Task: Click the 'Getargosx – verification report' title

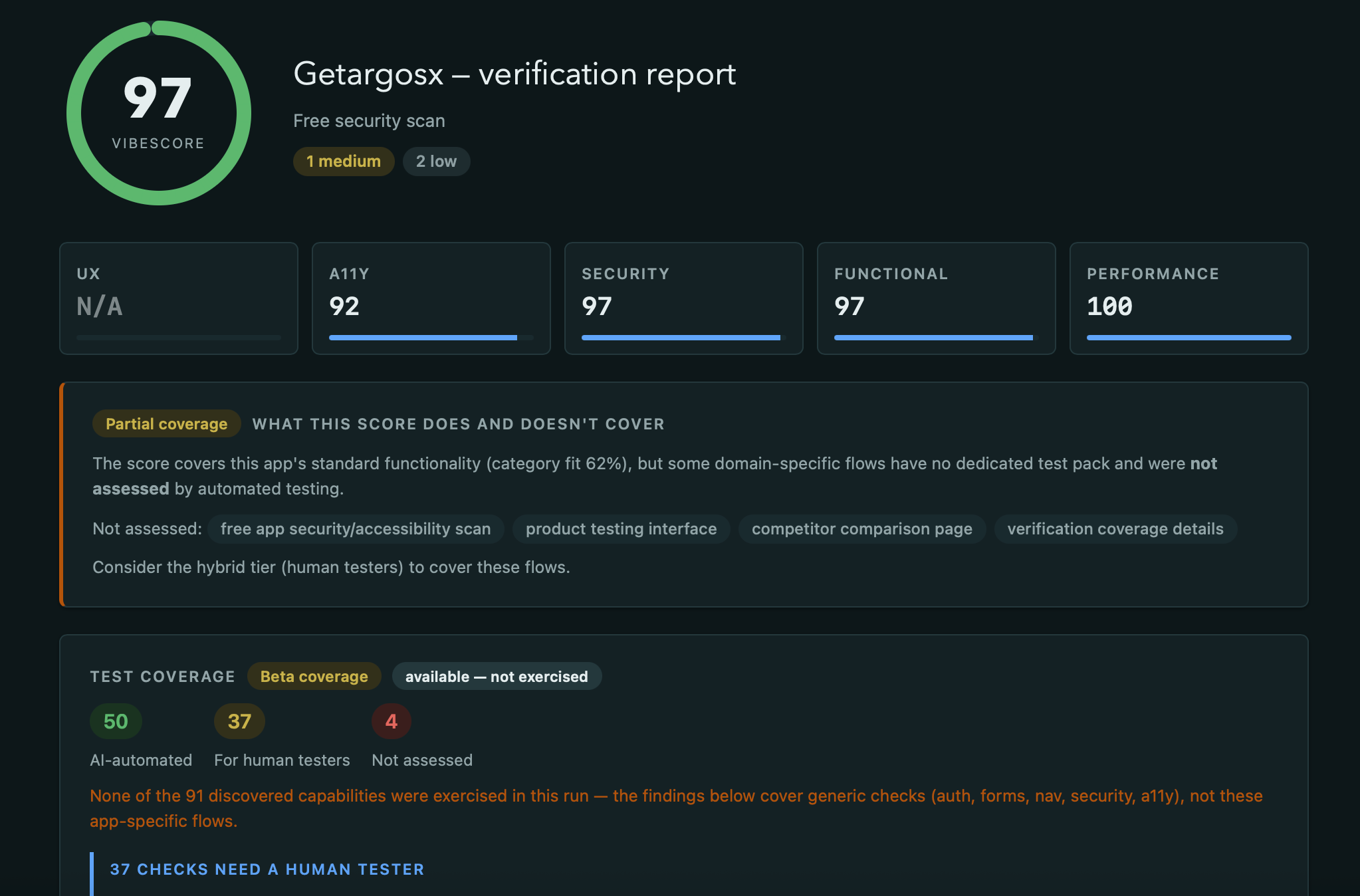Action: [514, 74]
